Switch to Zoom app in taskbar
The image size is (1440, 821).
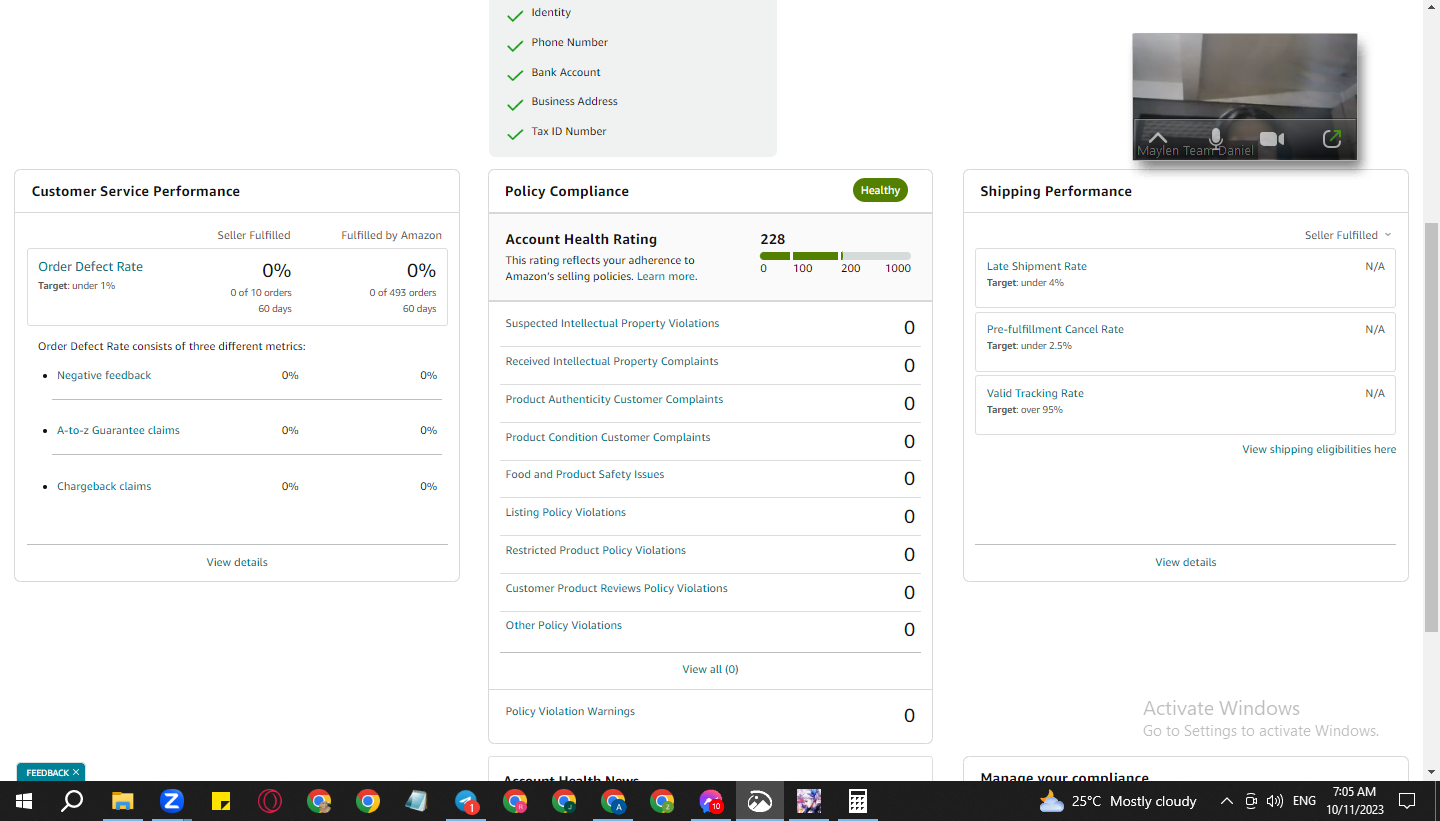[172, 801]
